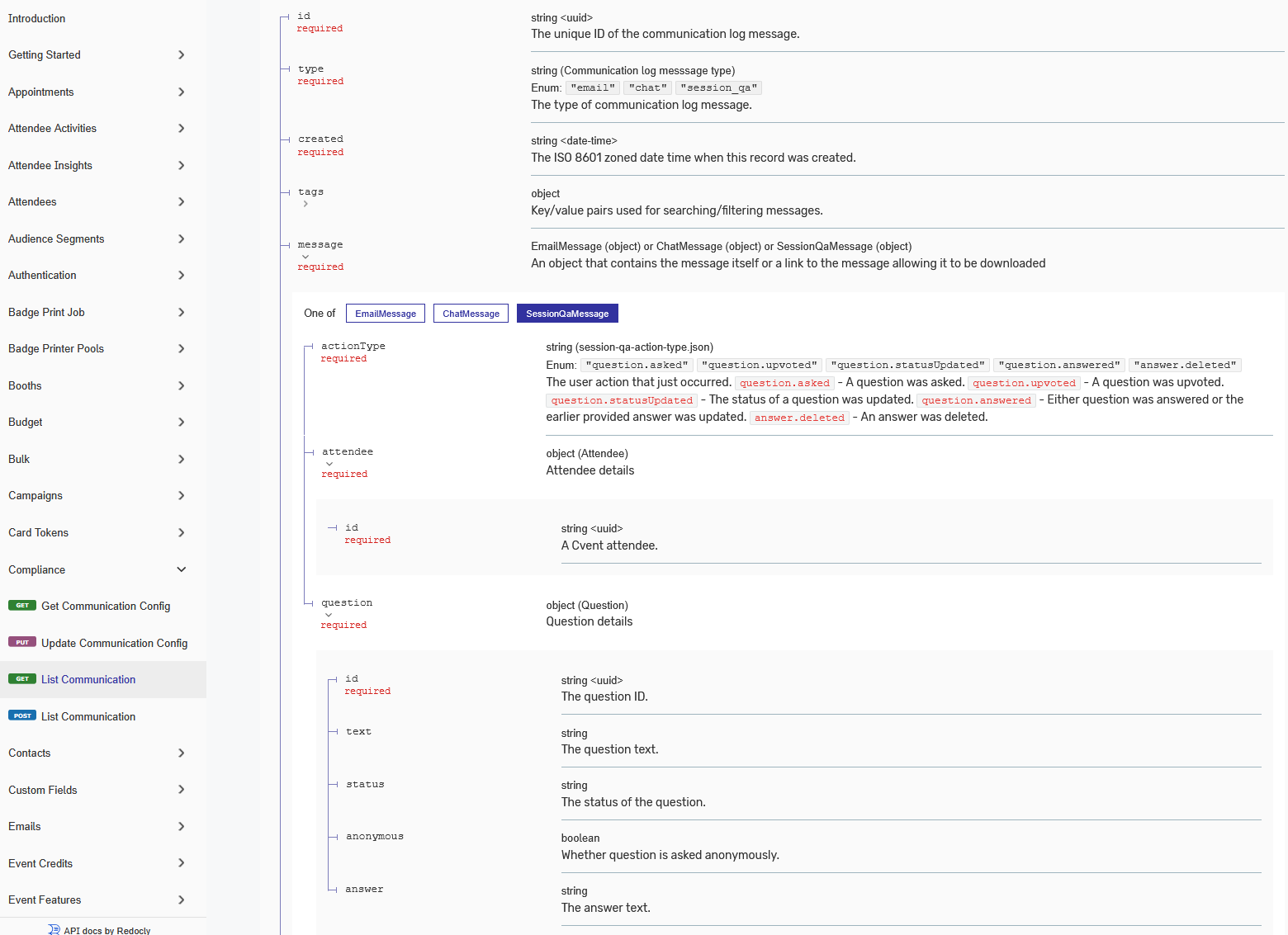The width and height of the screenshot is (1288, 935).
Task: Click the anonymous property name
Action: [x=375, y=836]
